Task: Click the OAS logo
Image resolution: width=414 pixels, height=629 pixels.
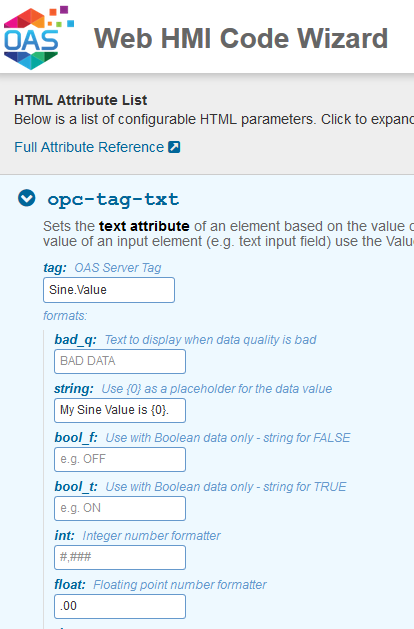Action: point(39,38)
